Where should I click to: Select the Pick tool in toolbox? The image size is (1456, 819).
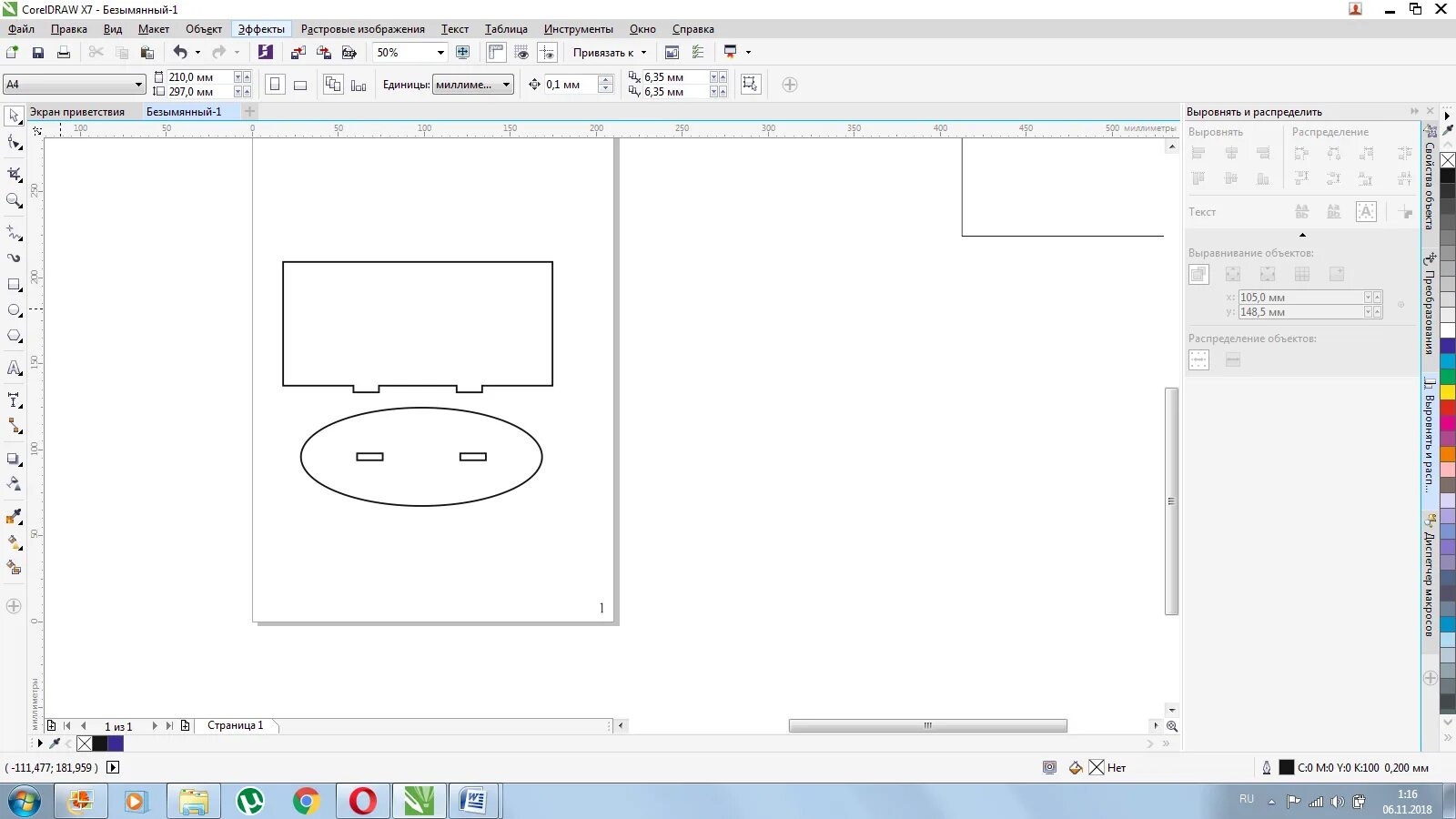pos(14,116)
